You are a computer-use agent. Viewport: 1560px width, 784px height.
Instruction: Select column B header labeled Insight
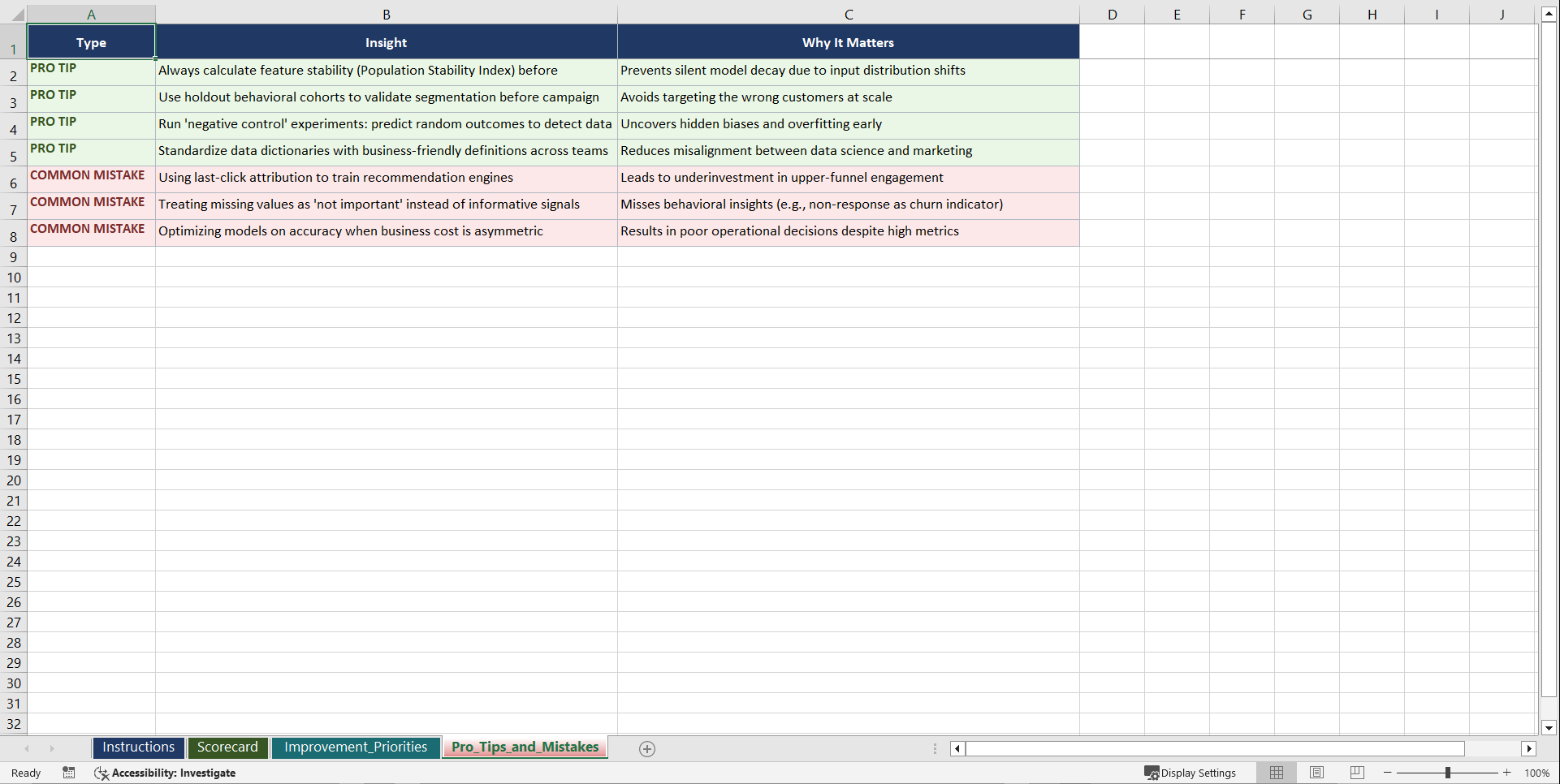[386, 14]
